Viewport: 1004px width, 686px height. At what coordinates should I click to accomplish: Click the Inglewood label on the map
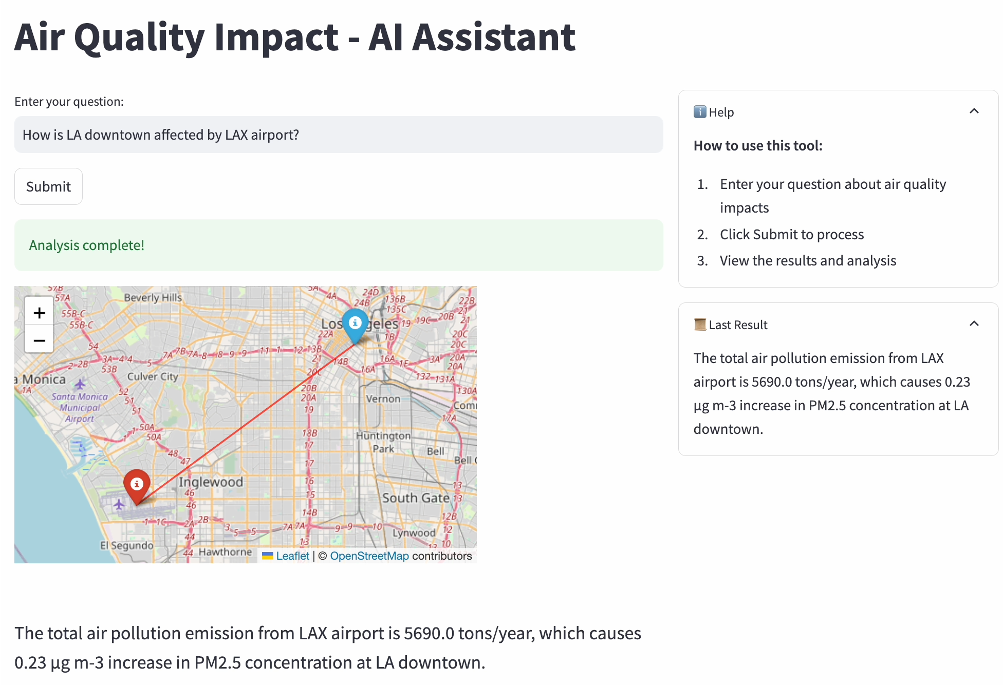click(211, 482)
